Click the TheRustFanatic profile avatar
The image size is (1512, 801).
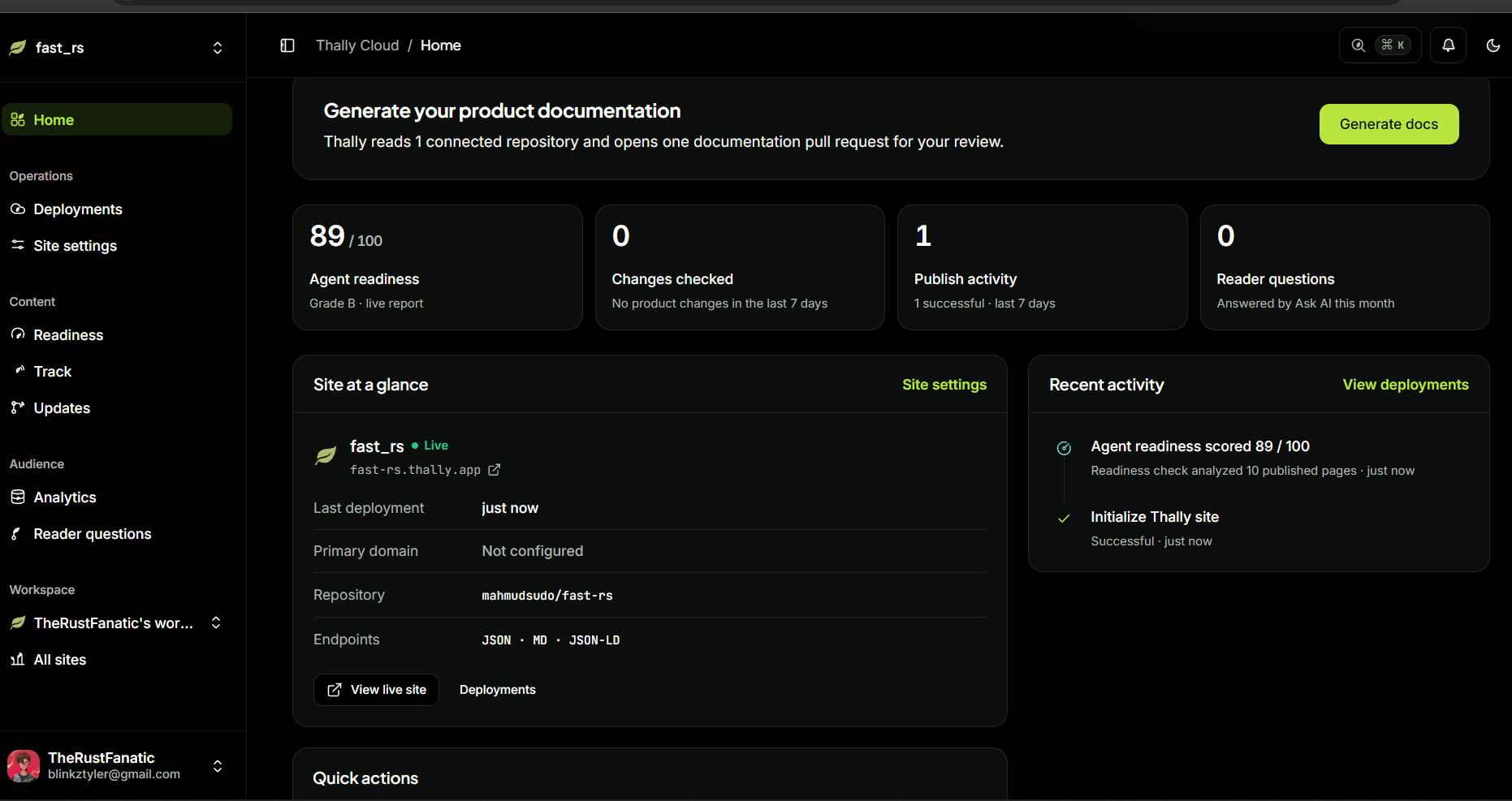click(24, 766)
